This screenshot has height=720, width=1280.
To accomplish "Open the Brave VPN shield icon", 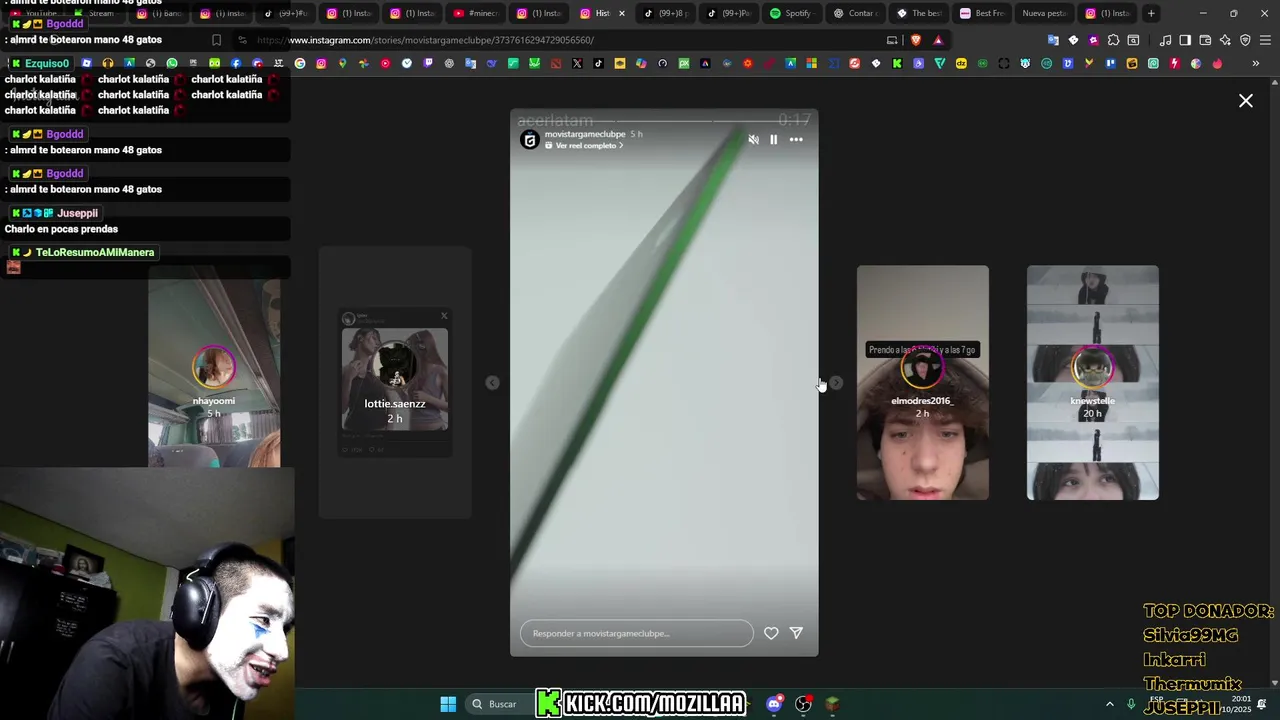I will [x=1245, y=40].
